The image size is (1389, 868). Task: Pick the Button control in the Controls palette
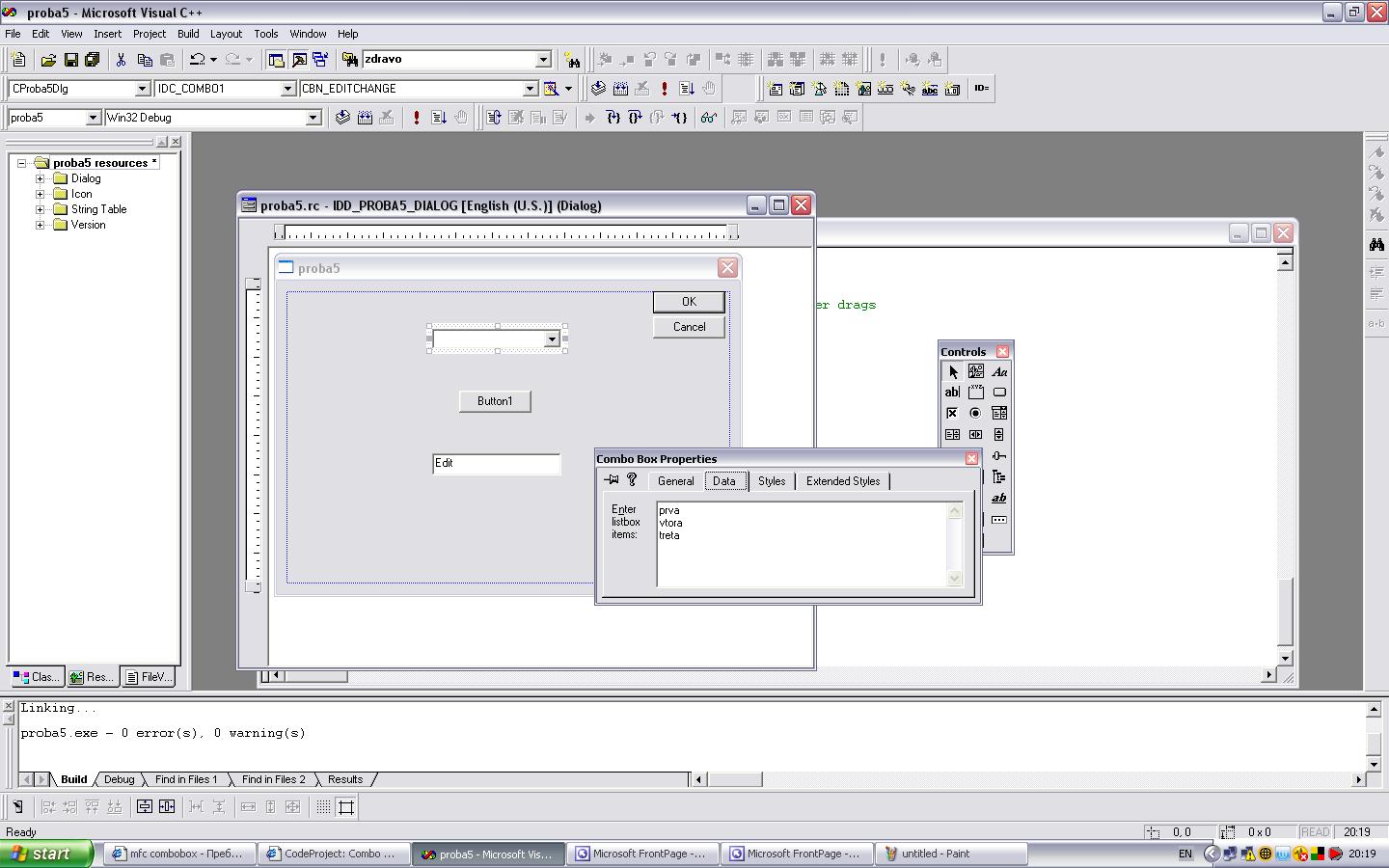point(999,393)
